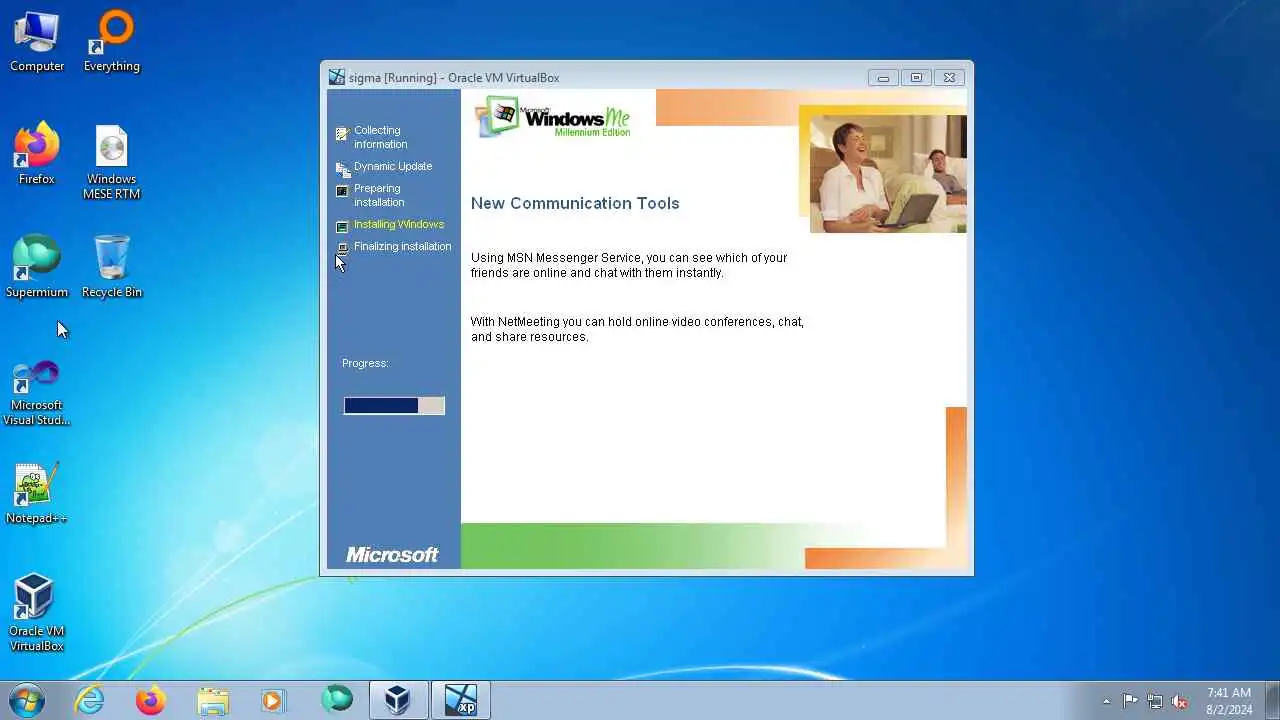Open the clock showing 7:41 AM
Screen dimensions: 1280x720
point(1229,700)
